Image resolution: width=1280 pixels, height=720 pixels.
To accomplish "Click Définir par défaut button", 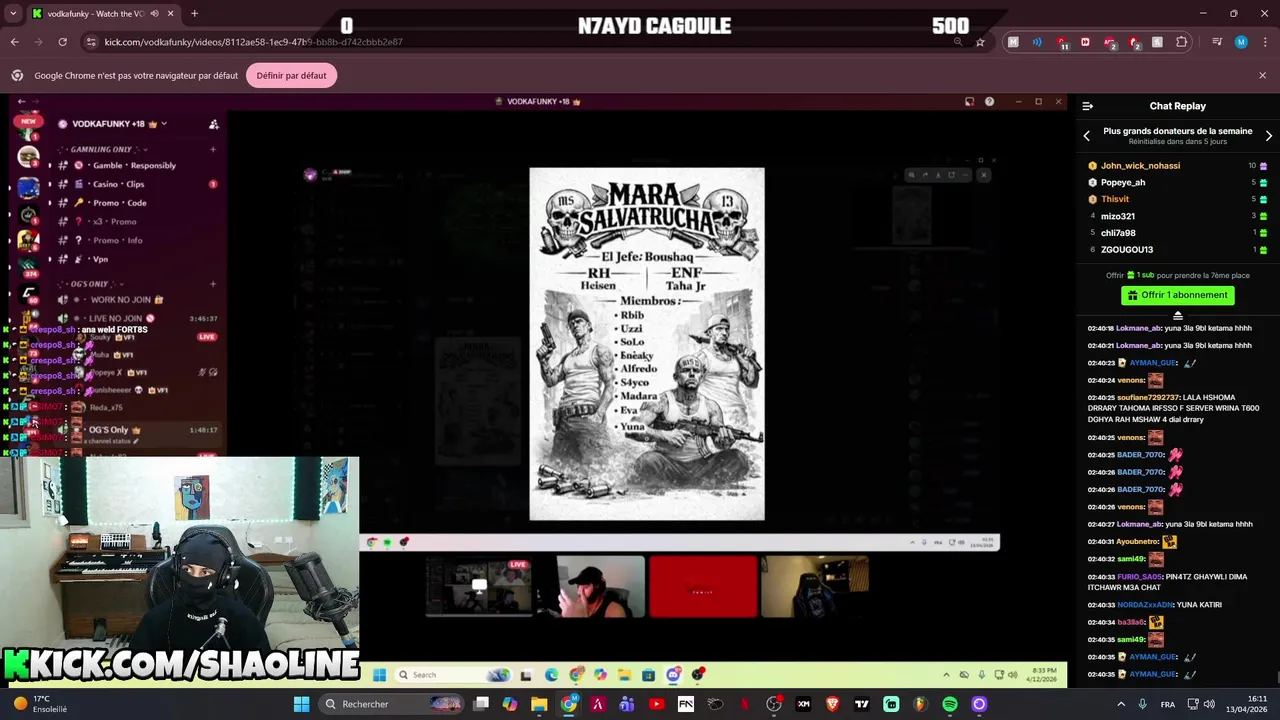I will click(291, 75).
